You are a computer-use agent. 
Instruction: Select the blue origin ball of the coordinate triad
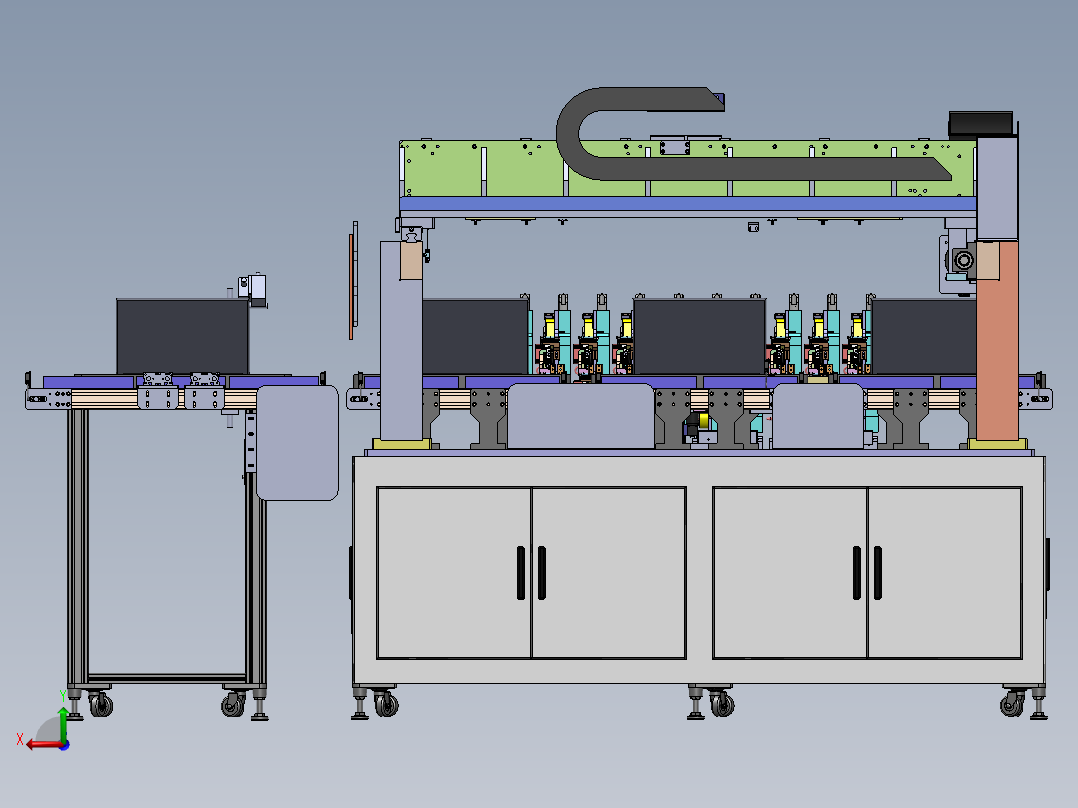click(64, 745)
